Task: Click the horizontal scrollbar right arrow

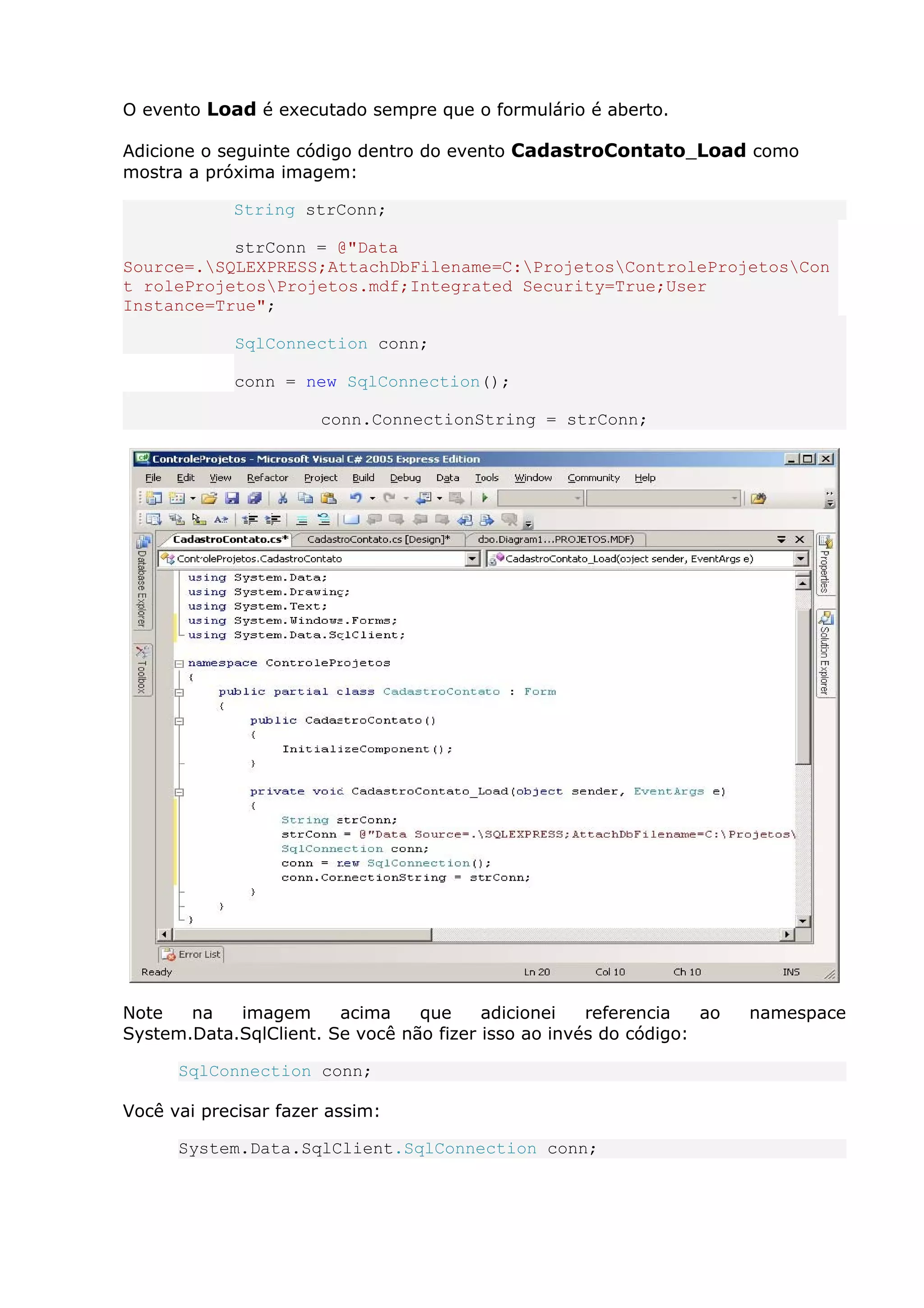Action: coord(787,934)
